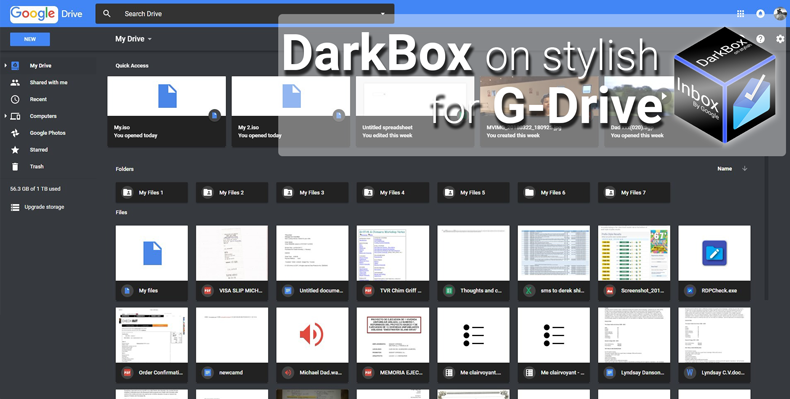This screenshot has height=399, width=790.
Task: Open the settings gear icon
Action: click(x=780, y=39)
